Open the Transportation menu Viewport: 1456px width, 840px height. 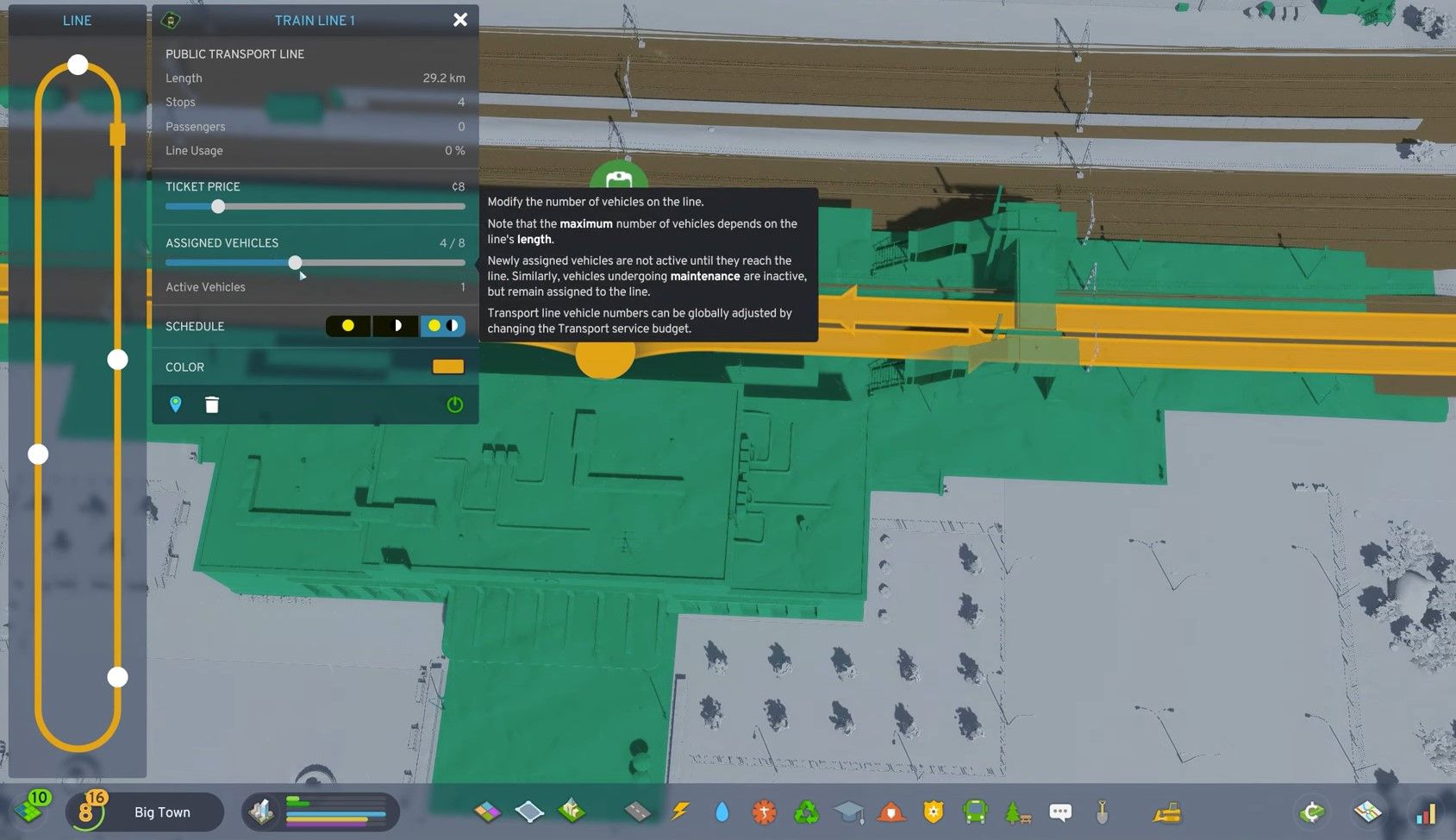(x=973, y=812)
